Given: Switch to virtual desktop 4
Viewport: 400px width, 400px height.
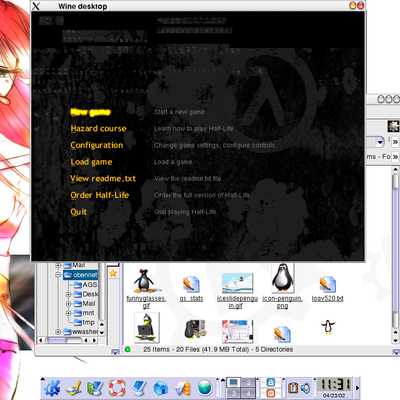Looking at the screenshot, I should [x=248, y=393].
